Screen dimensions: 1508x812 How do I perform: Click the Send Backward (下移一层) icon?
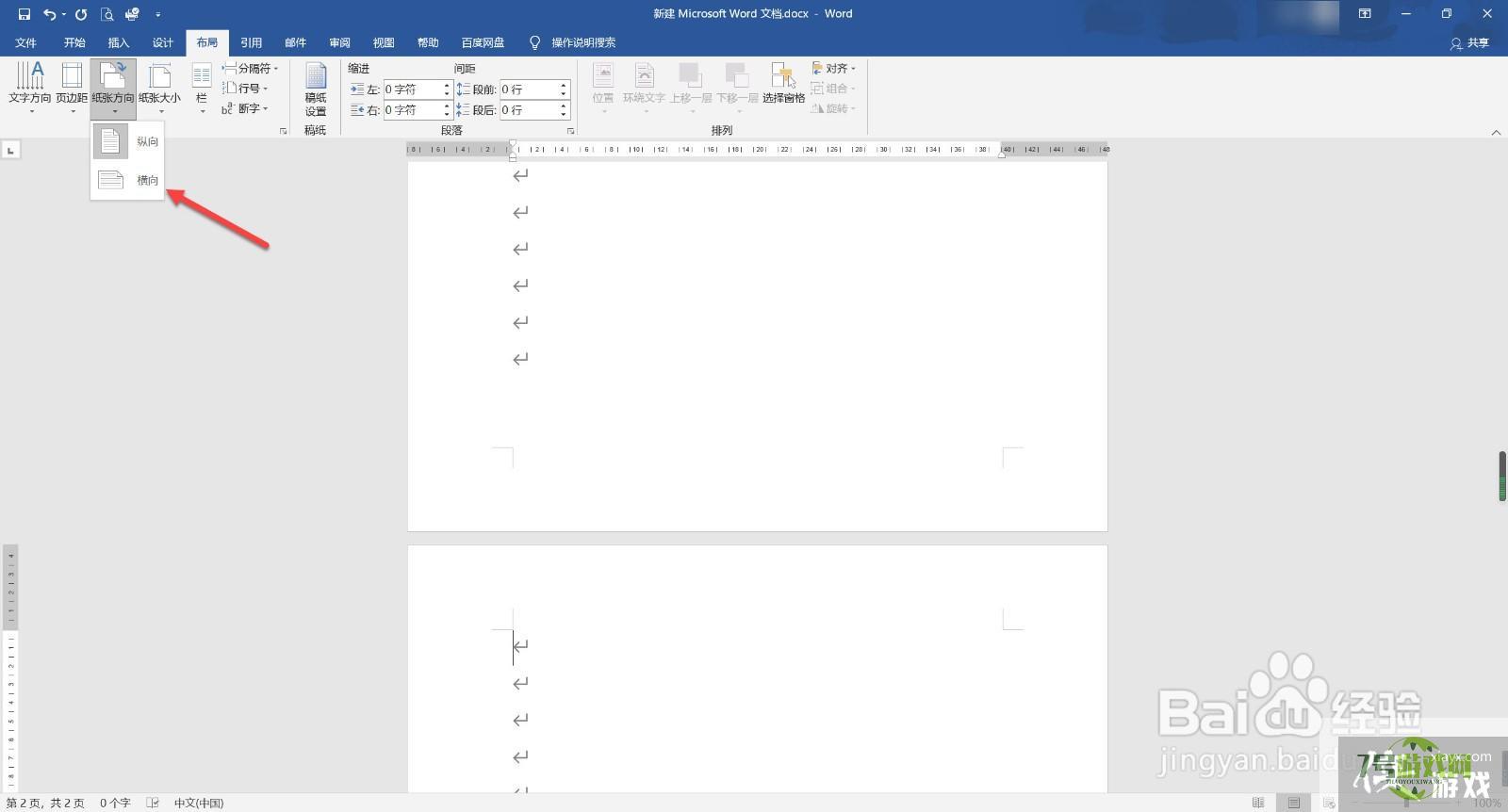(x=737, y=89)
